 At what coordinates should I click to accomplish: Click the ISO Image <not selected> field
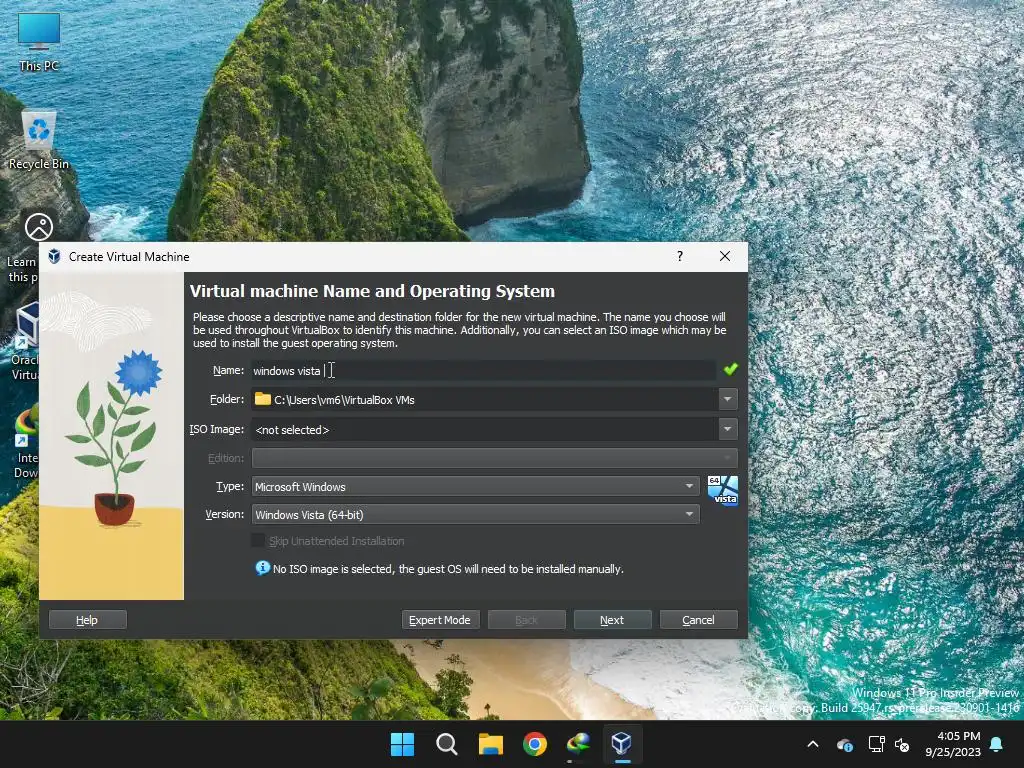coord(484,429)
